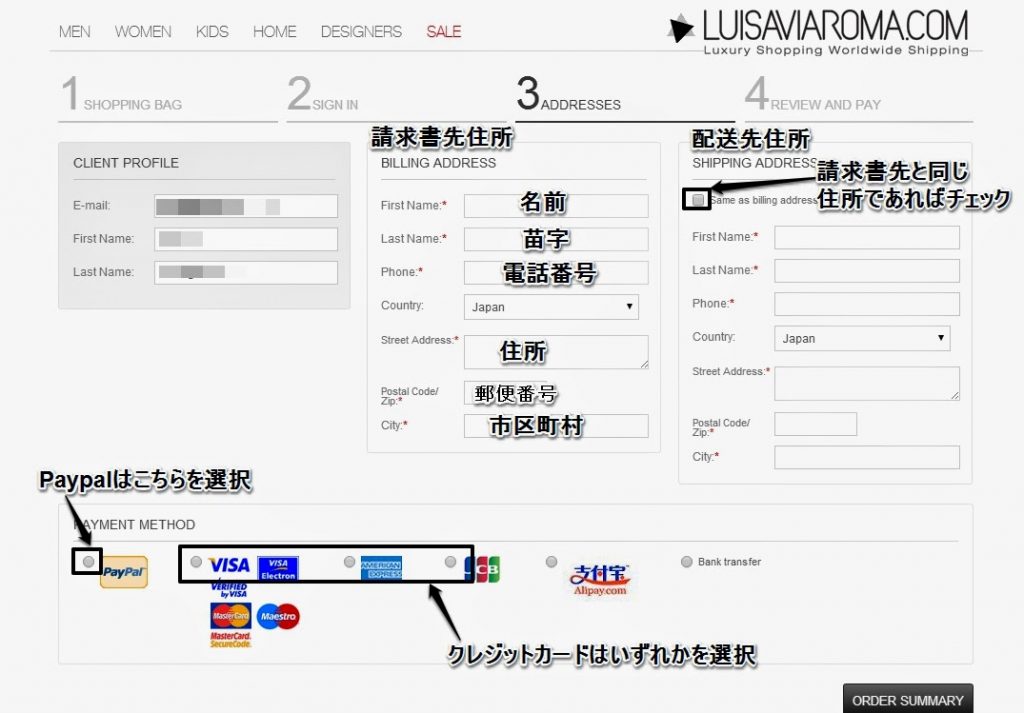Select the American Express radio button
The height and width of the screenshot is (713, 1024).
point(349,562)
